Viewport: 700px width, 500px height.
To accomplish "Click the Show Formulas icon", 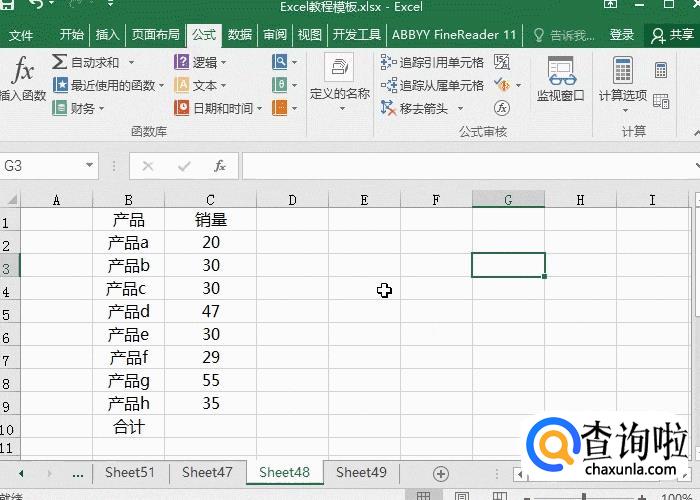I will 502,62.
